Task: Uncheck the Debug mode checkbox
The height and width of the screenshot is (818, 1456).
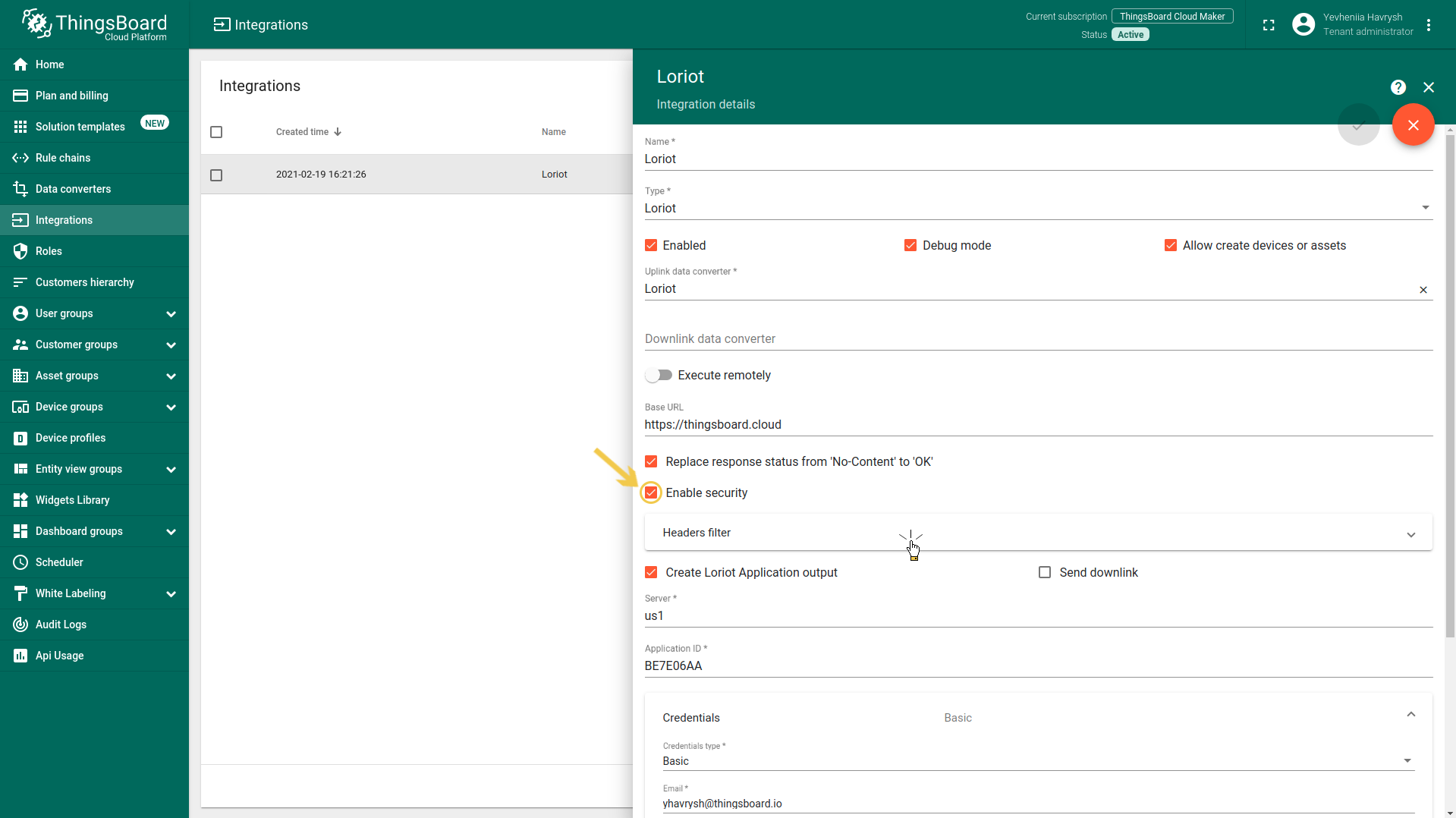Action: coord(910,245)
